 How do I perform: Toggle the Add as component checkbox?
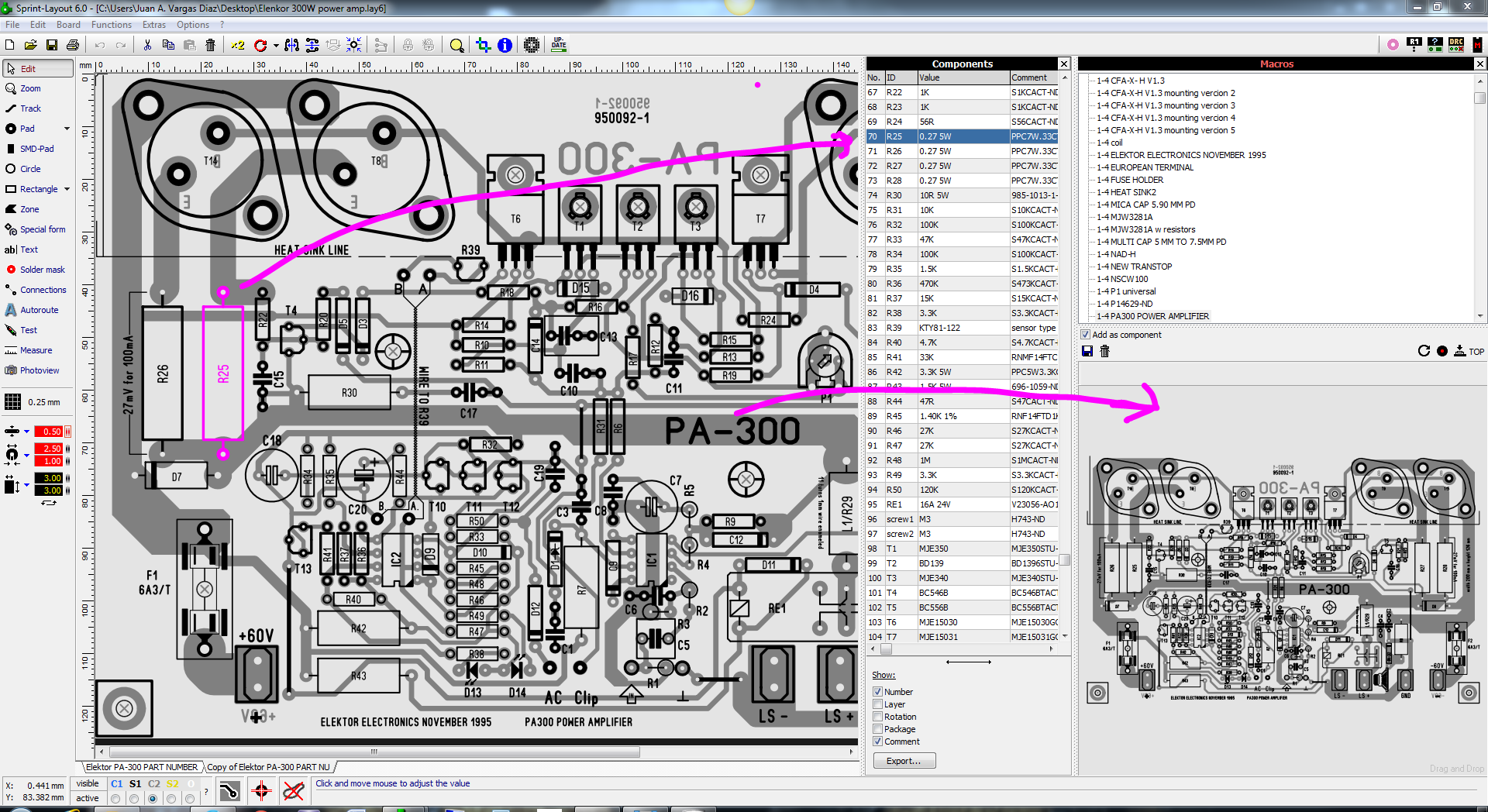1086,335
